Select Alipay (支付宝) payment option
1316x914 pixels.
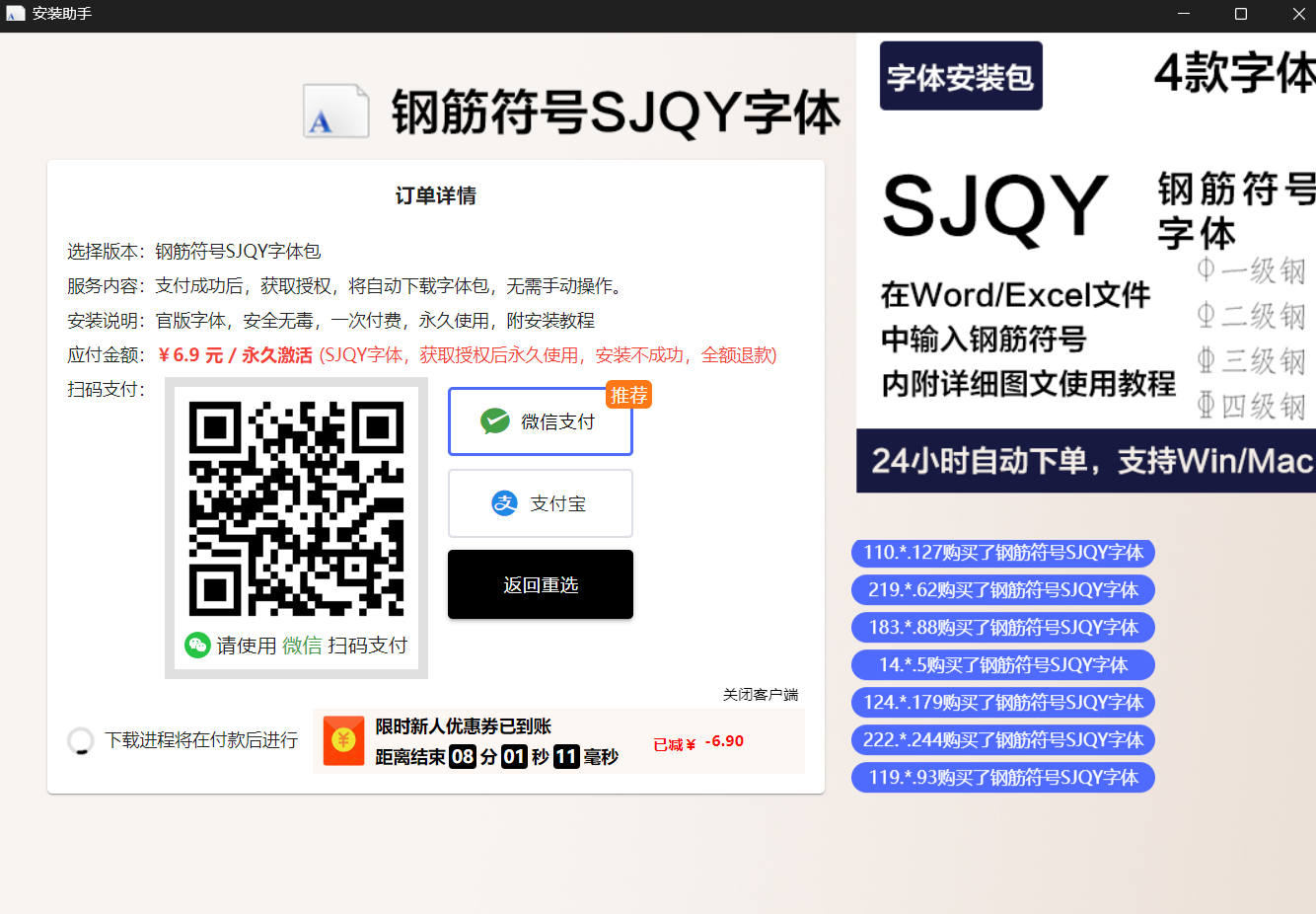coord(541,503)
